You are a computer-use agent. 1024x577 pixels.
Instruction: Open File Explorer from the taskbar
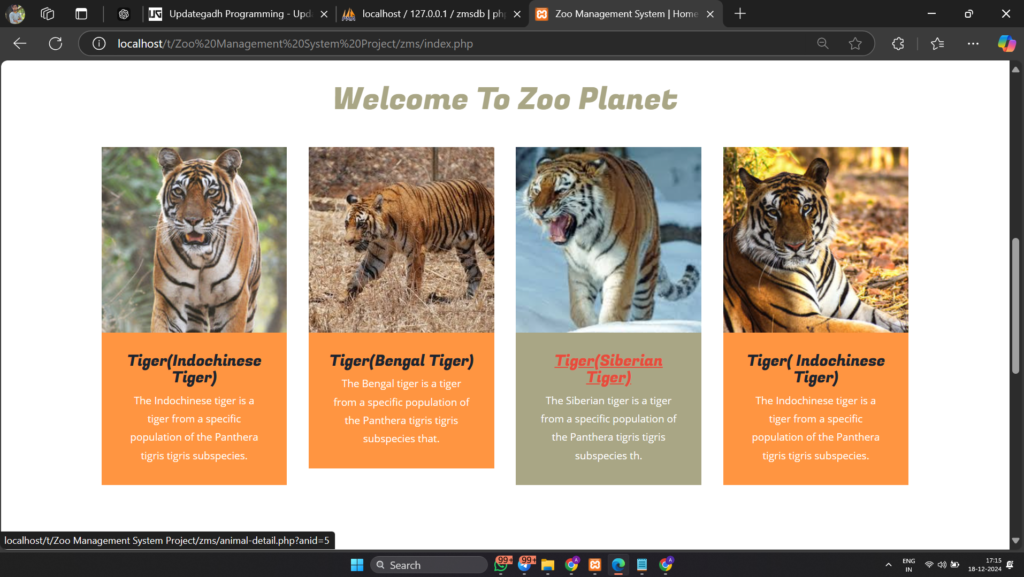547,565
